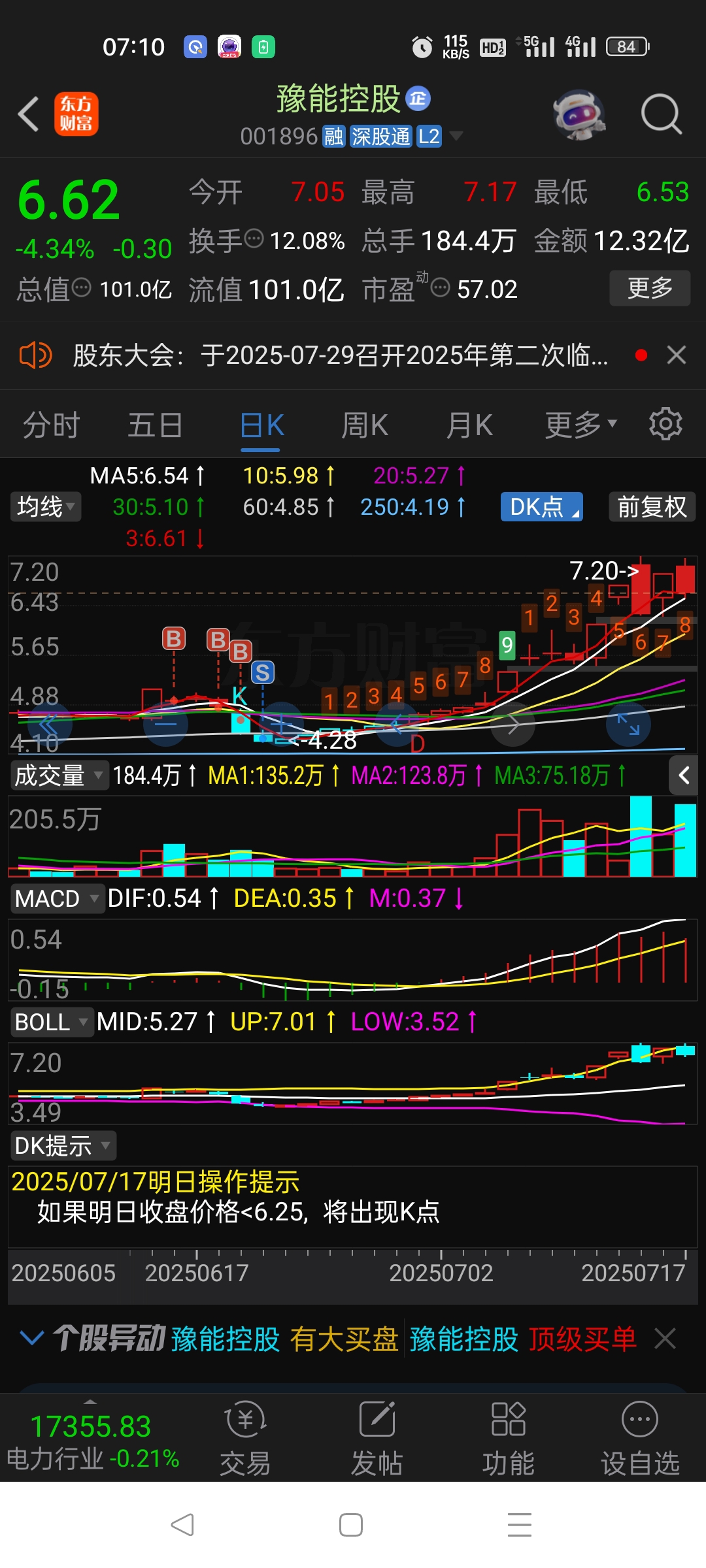
Task: Tap the 市盈 info icon
Action: 441,287
